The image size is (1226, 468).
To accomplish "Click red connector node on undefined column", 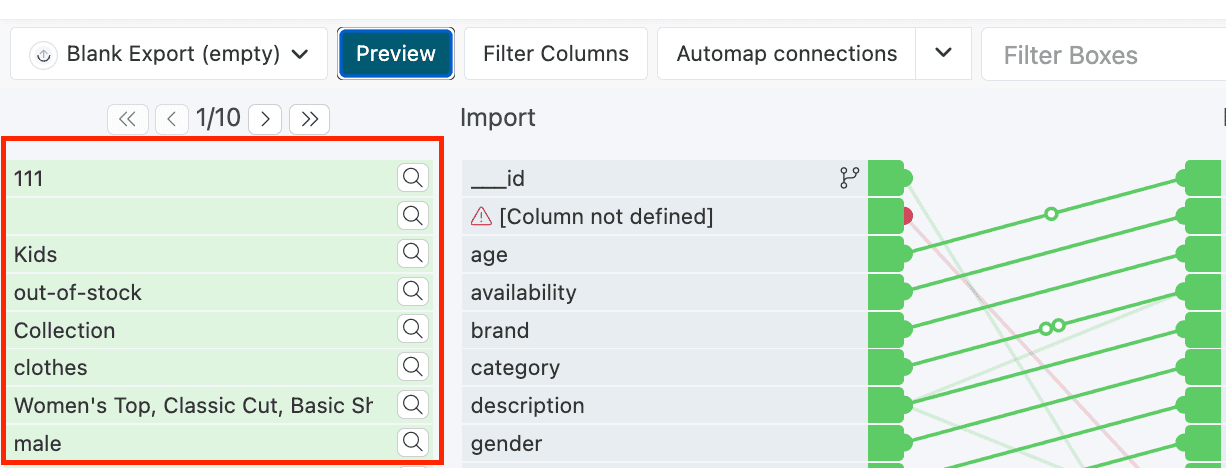I will pos(908,216).
